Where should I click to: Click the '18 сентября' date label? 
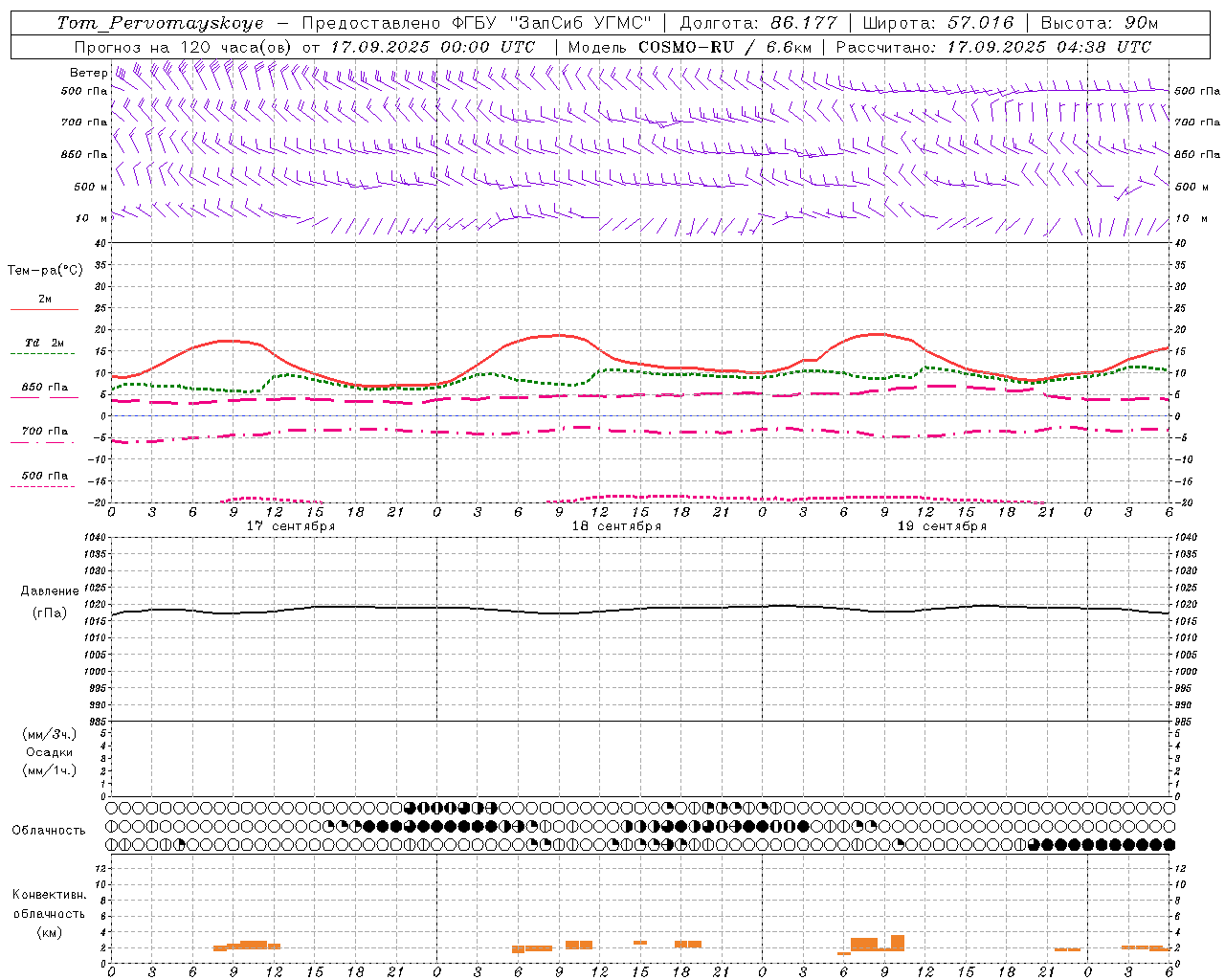[616, 526]
